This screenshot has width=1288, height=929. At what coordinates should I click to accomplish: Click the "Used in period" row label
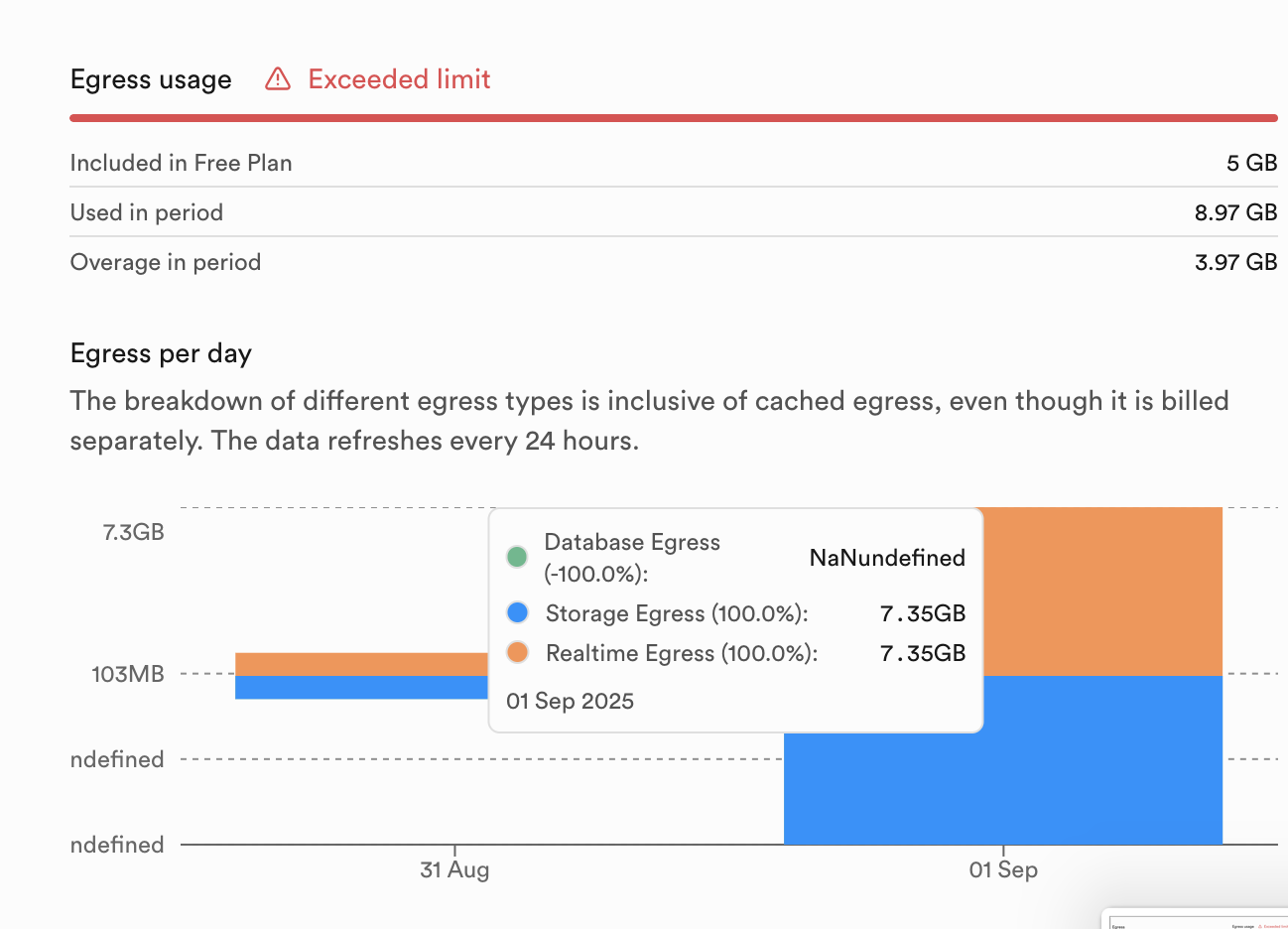[x=147, y=212]
